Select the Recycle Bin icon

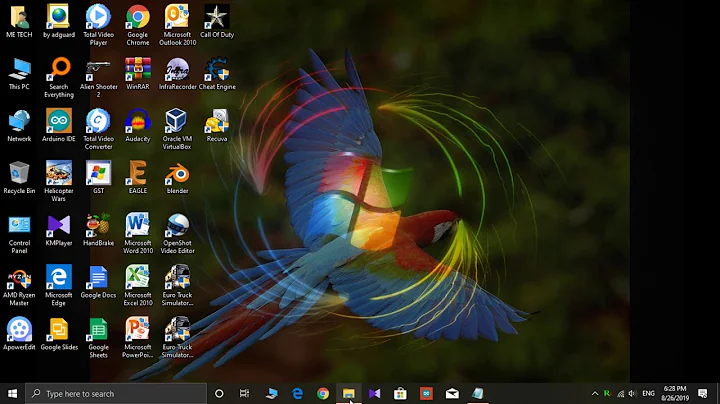(19, 178)
